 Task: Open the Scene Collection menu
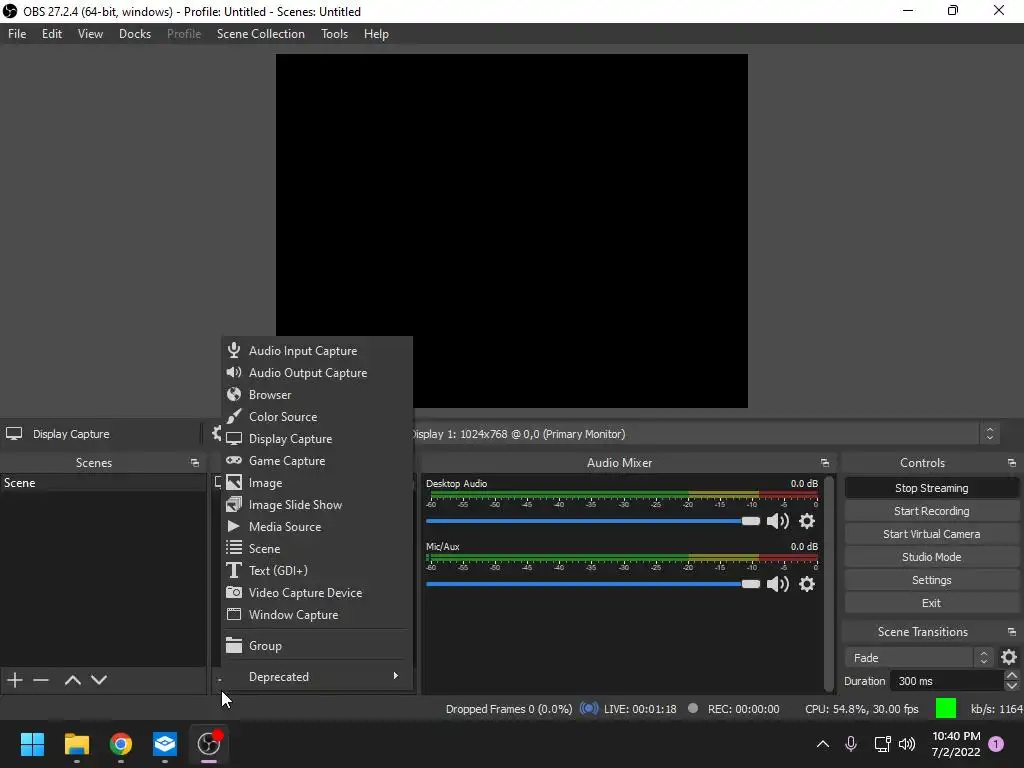pos(261,34)
